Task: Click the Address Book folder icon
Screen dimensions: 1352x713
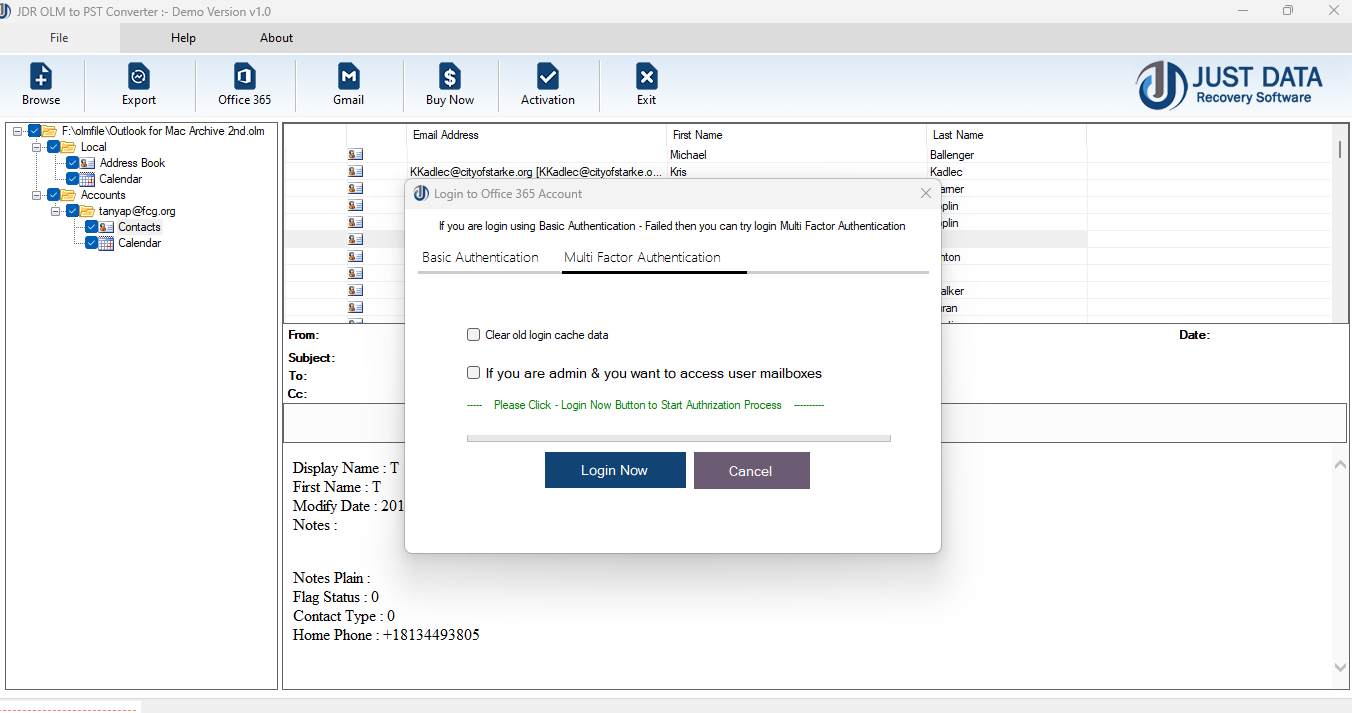Action: [x=88, y=163]
